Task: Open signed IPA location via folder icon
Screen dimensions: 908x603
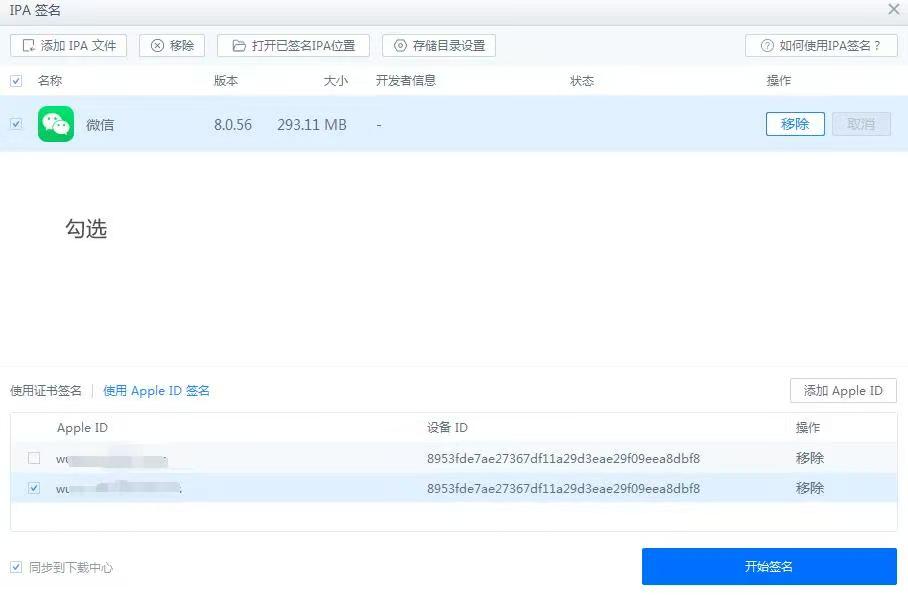Action: click(x=239, y=44)
